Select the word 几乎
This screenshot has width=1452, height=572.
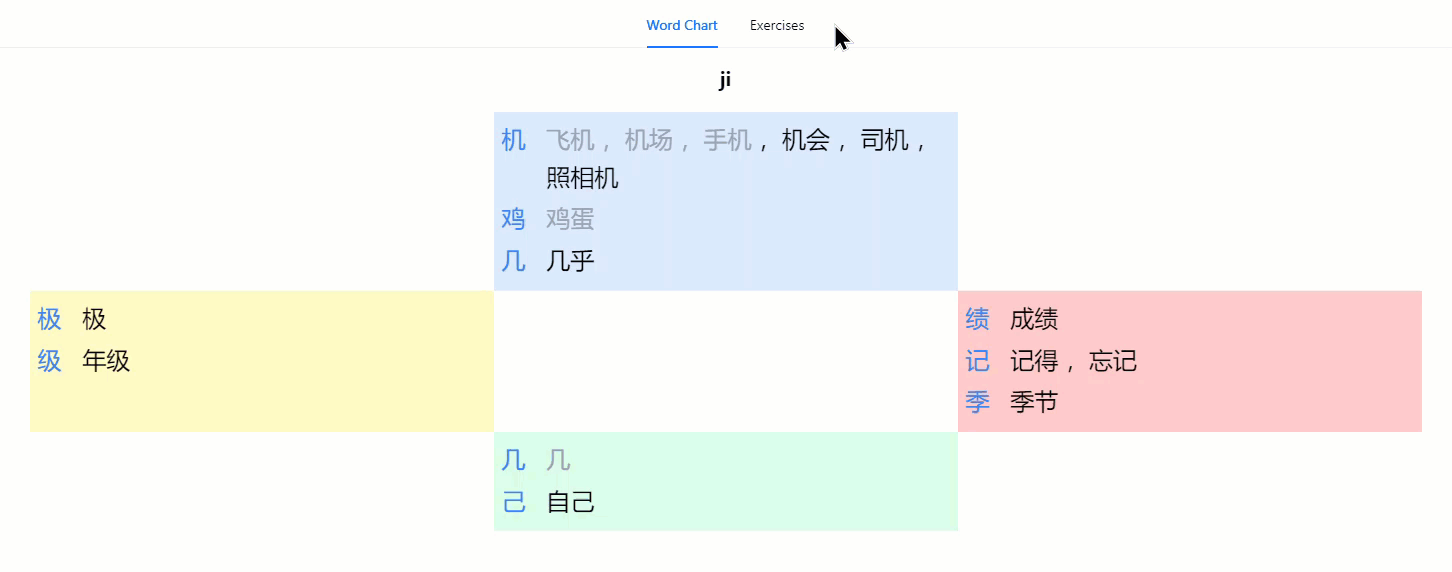pyautogui.click(x=570, y=261)
